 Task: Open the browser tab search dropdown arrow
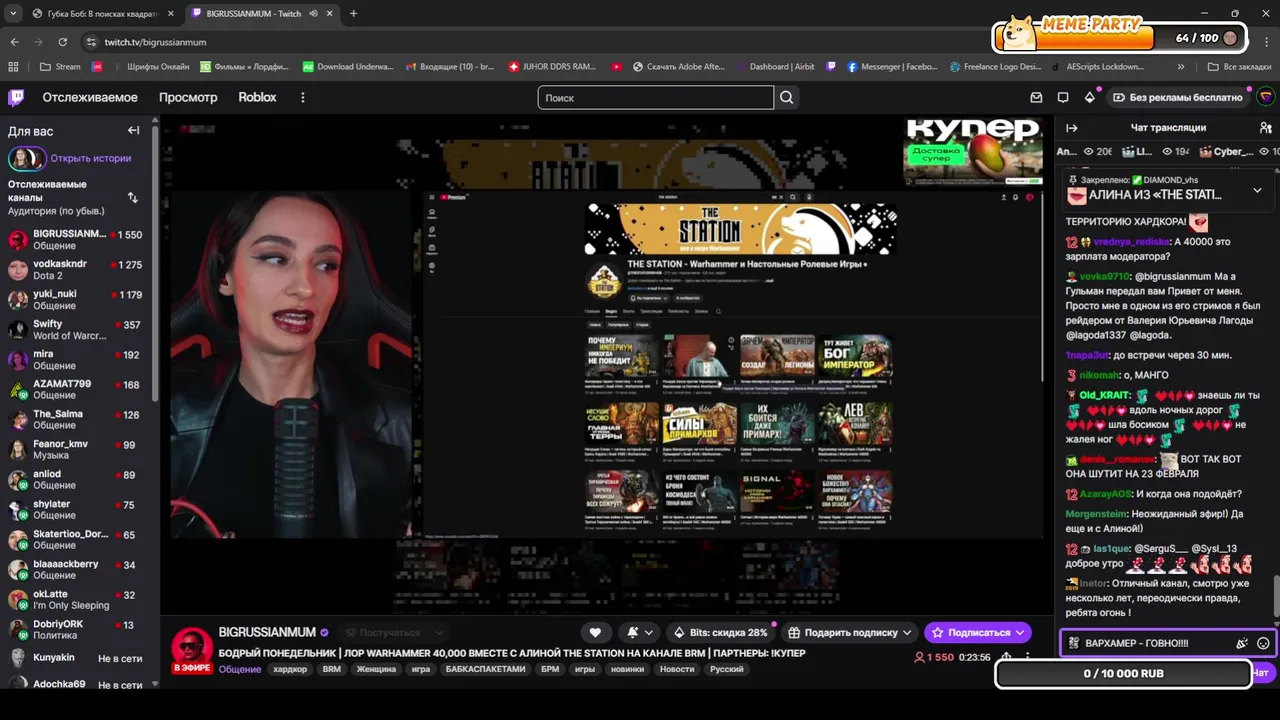coord(13,14)
